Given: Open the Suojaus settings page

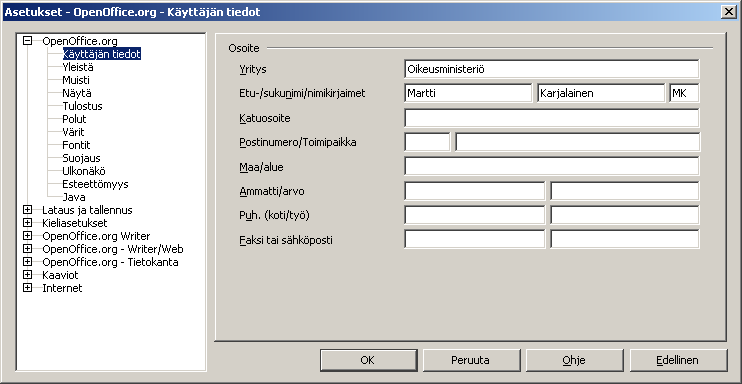Looking at the screenshot, I should pyautogui.click(x=81, y=158).
